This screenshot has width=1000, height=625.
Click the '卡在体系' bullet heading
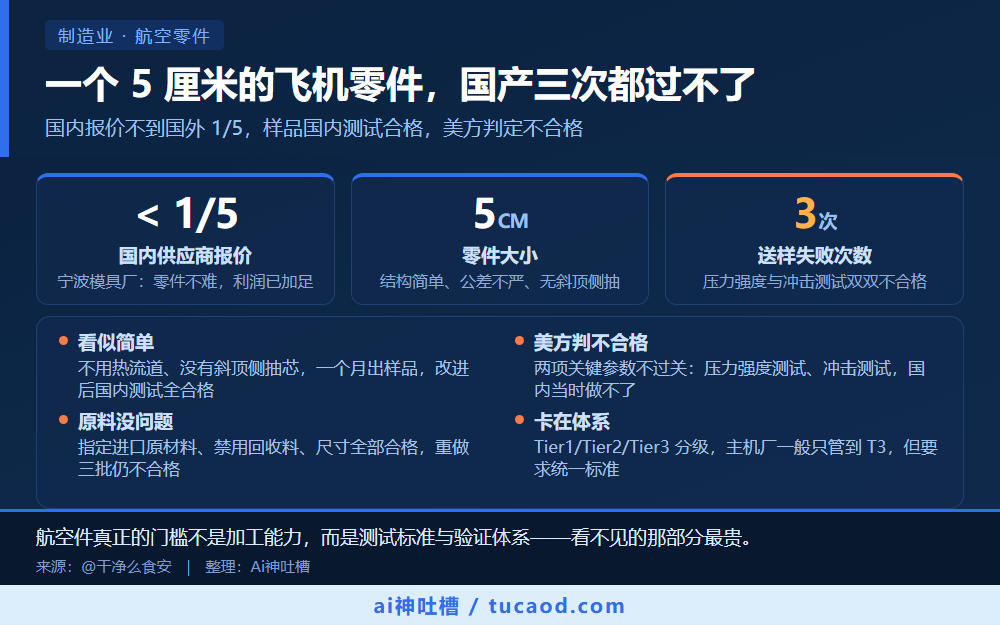pos(571,422)
